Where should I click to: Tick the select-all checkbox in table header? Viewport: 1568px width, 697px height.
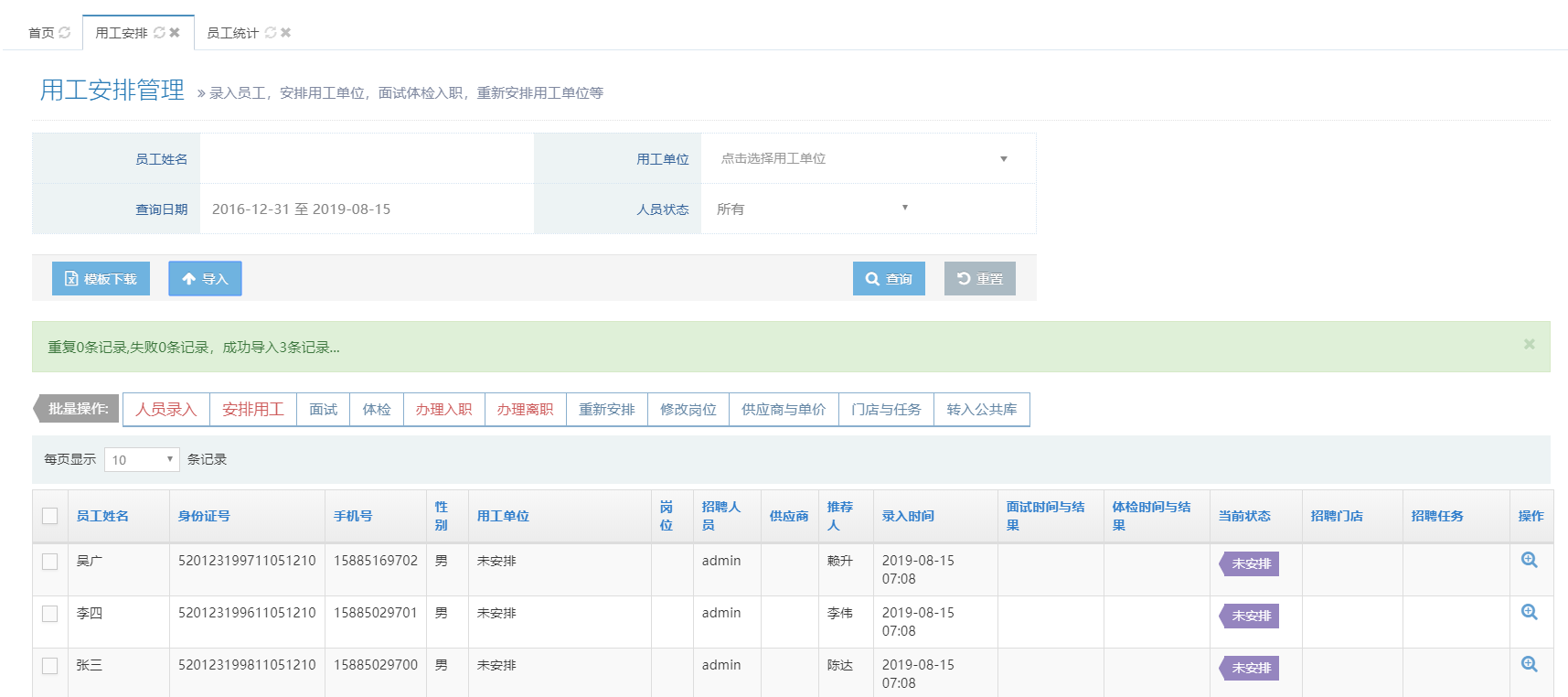coord(50,516)
